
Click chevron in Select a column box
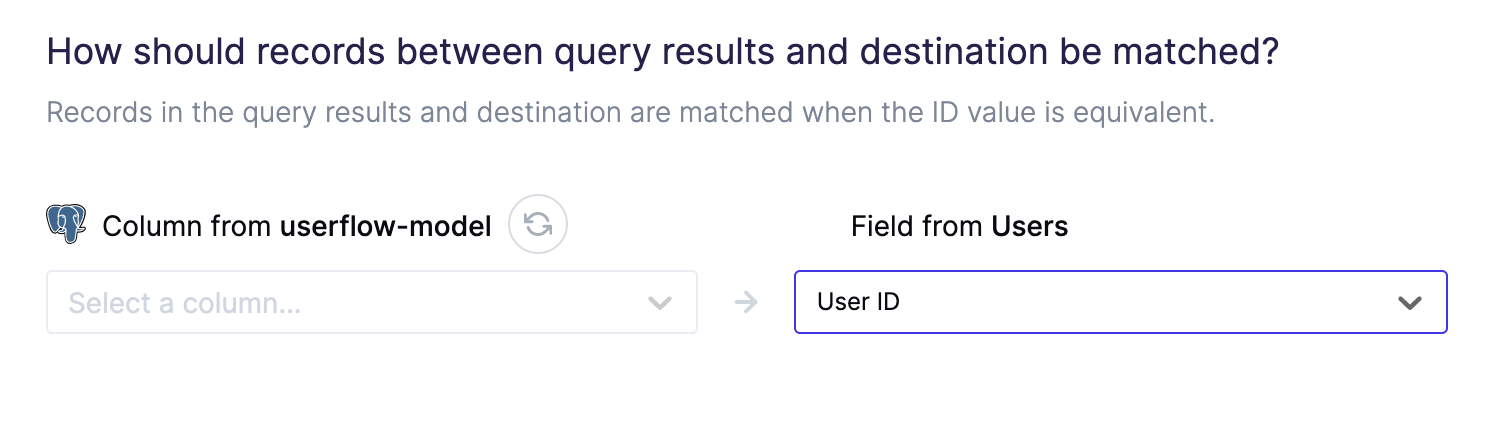click(x=659, y=302)
